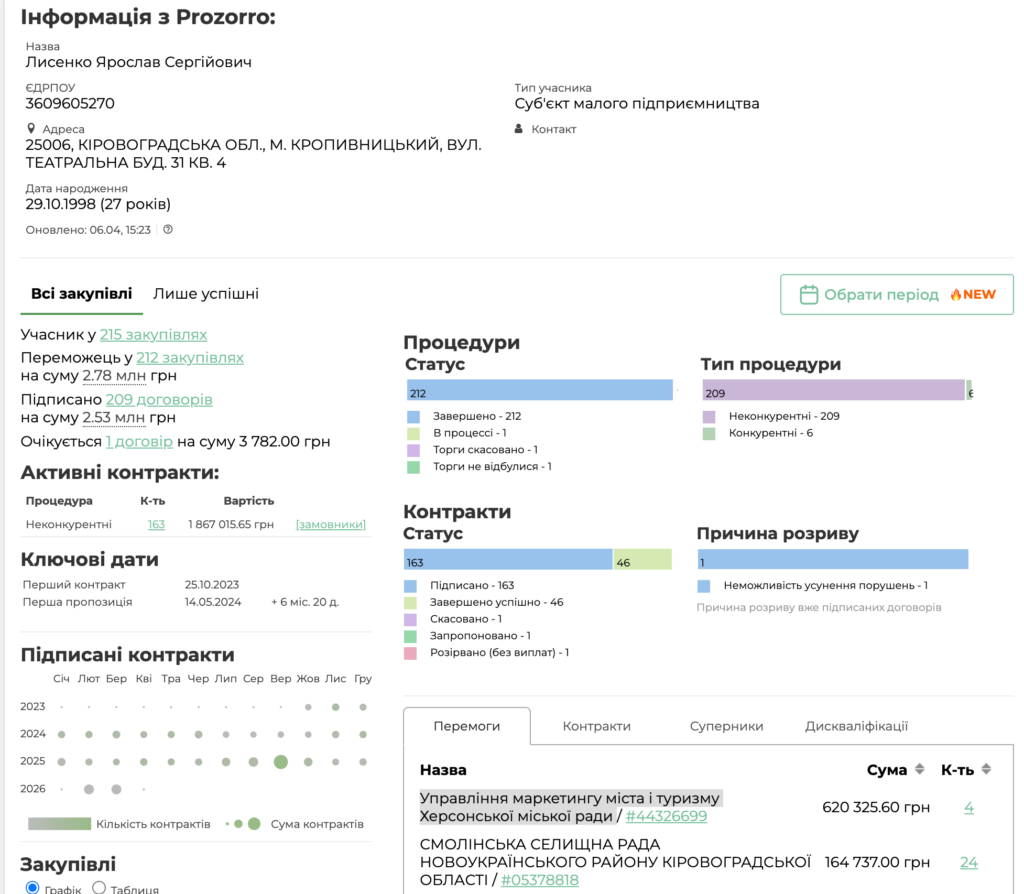Click the contact person icon

[519, 129]
